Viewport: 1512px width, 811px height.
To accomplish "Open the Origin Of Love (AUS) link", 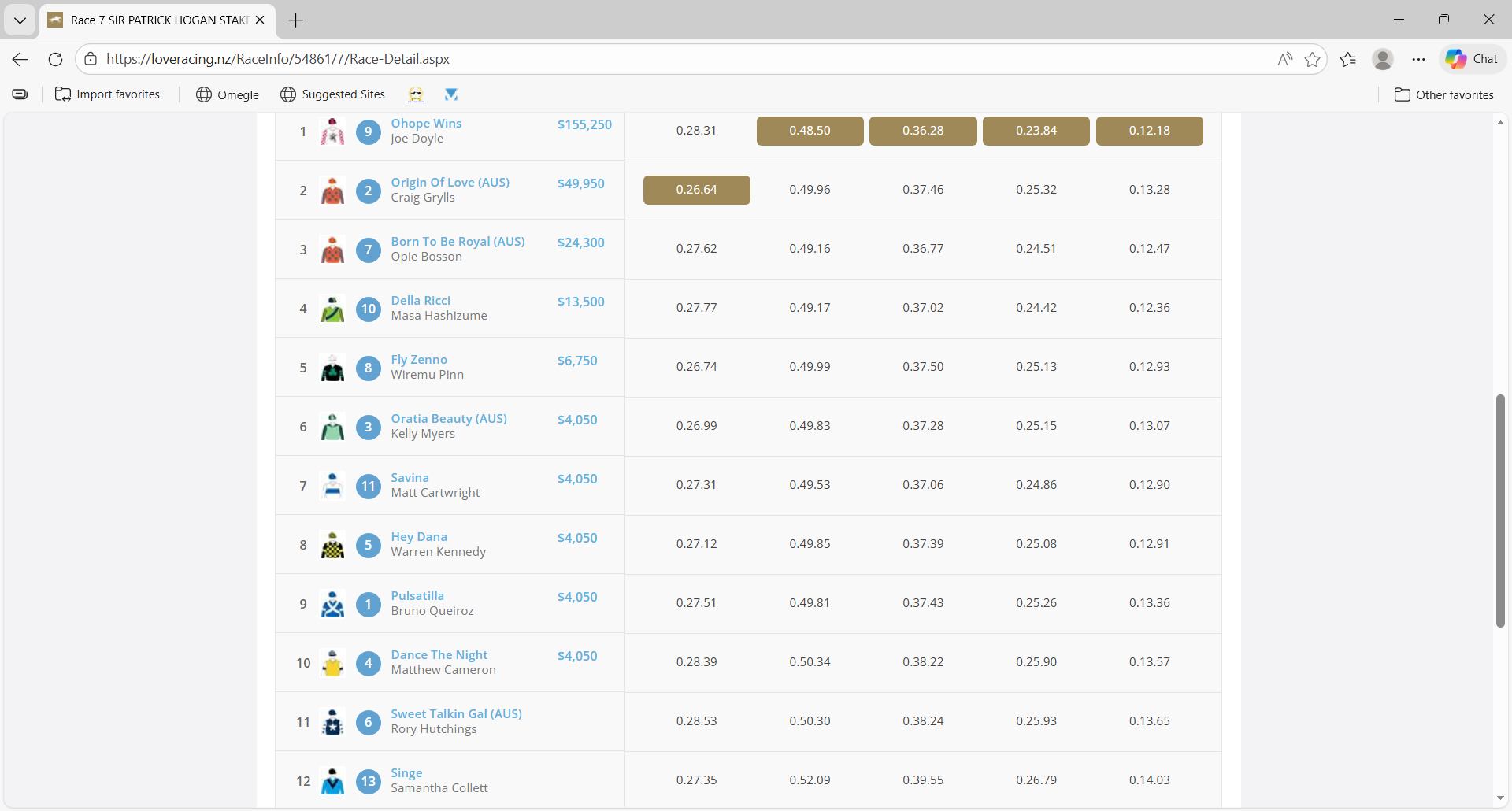I will (x=450, y=183).
